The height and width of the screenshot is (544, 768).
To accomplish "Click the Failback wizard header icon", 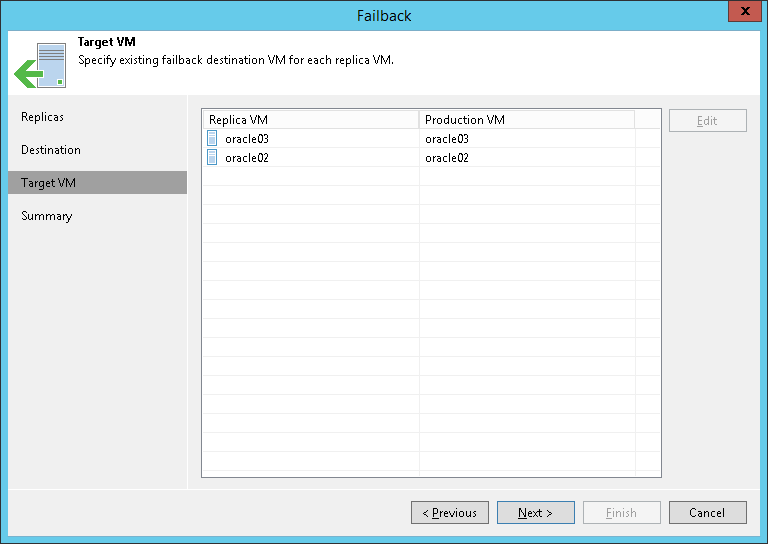I will coord(40,66).
